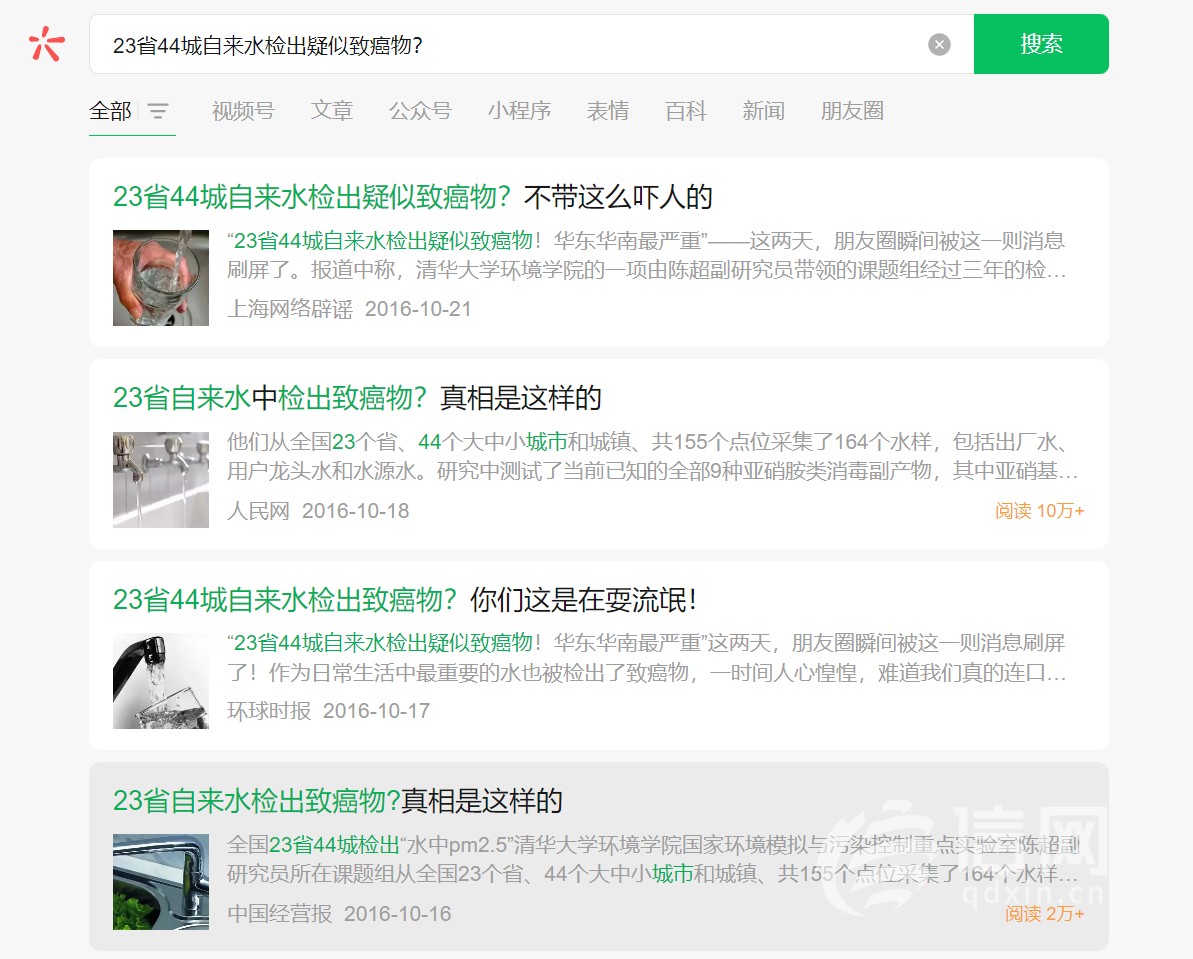Click the hand holding glass thumbnail
This screenshot has height=959, width=1193.
point(161,278)
